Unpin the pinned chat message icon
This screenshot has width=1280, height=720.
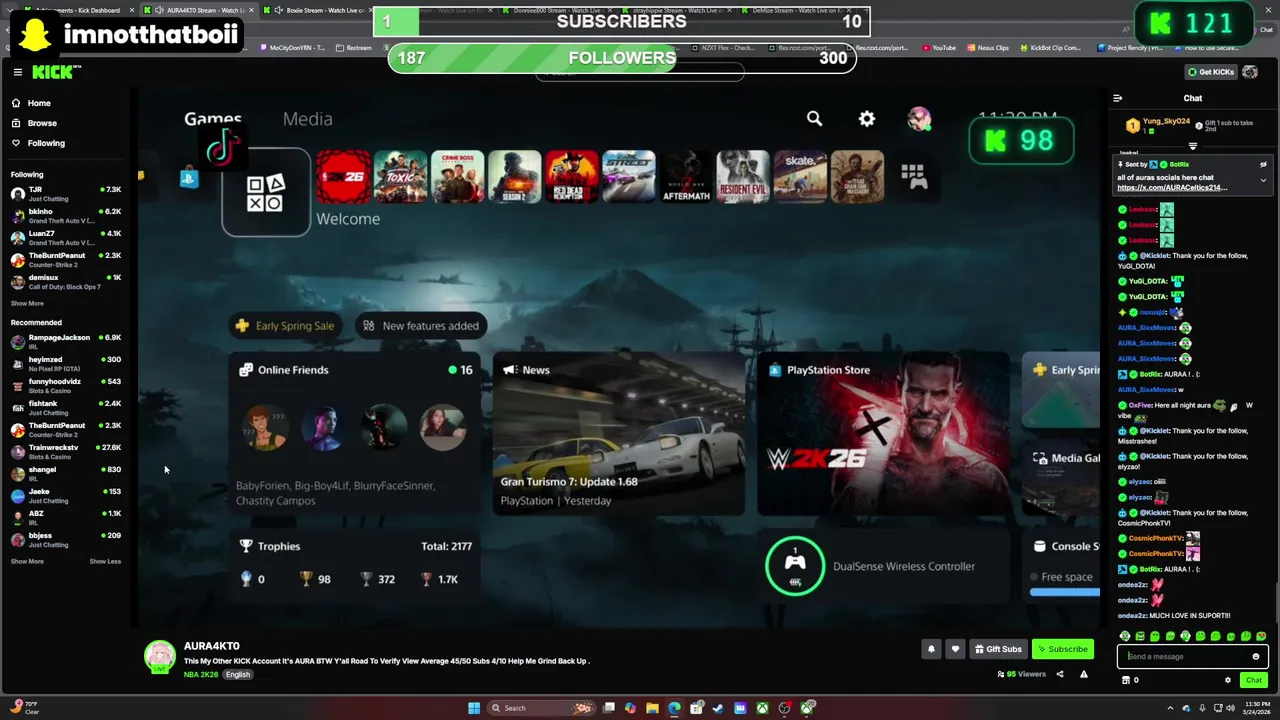click(1263, 165)
